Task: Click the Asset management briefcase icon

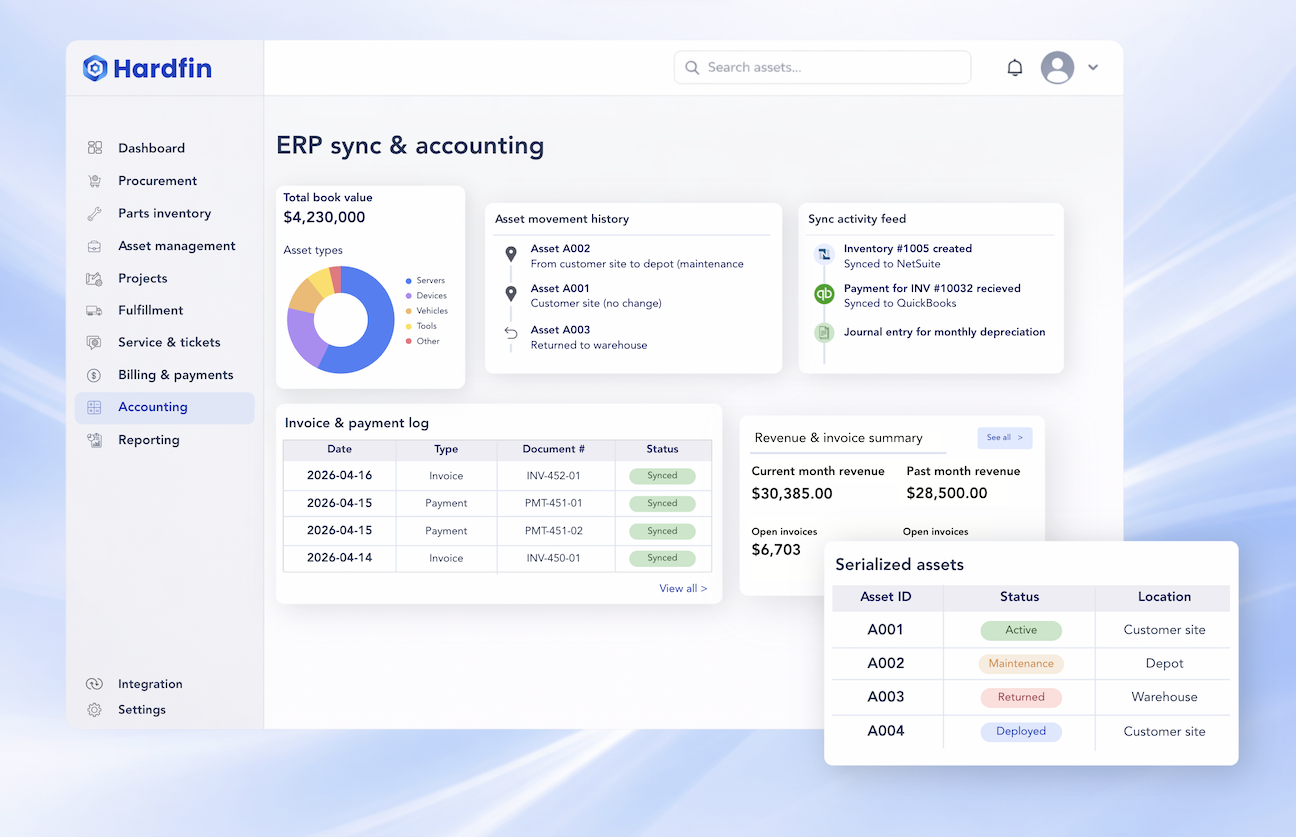Action: point(95,246)
